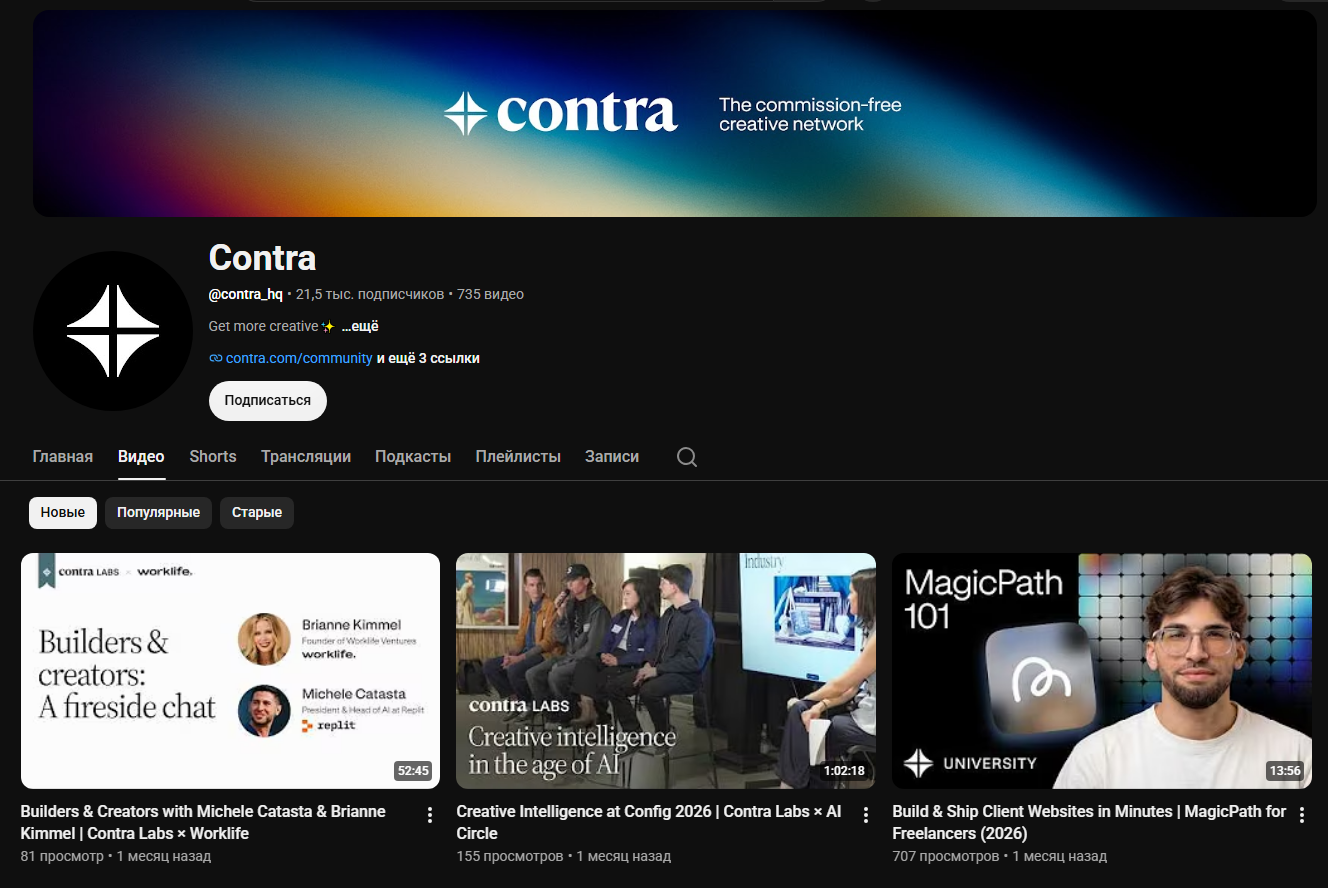Click the 1:02:18 duration badge
Viewport: 1328px width, 888px height.
click(844, 771)
